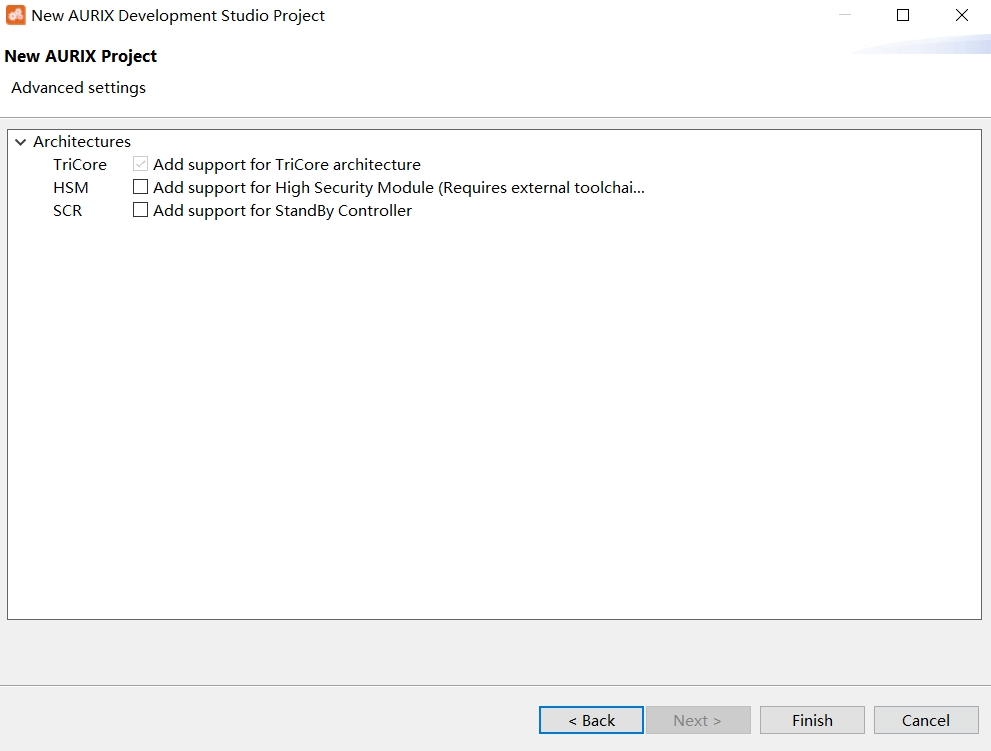Click 'Add support for TriCore architecture' text
Screen dimensions: 991x751
coord(287,164)
